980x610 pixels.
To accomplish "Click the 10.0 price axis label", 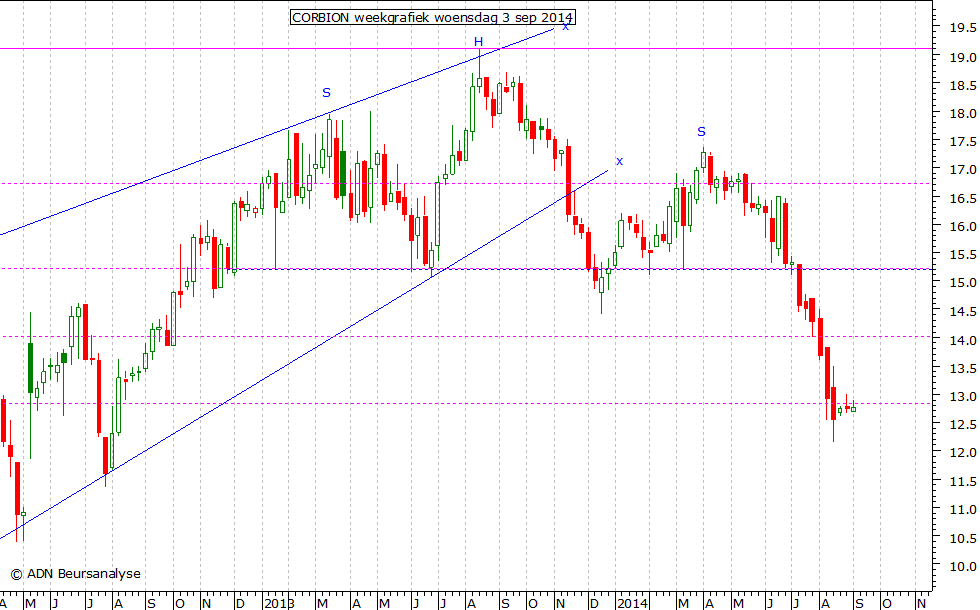I will pos(963,566).
